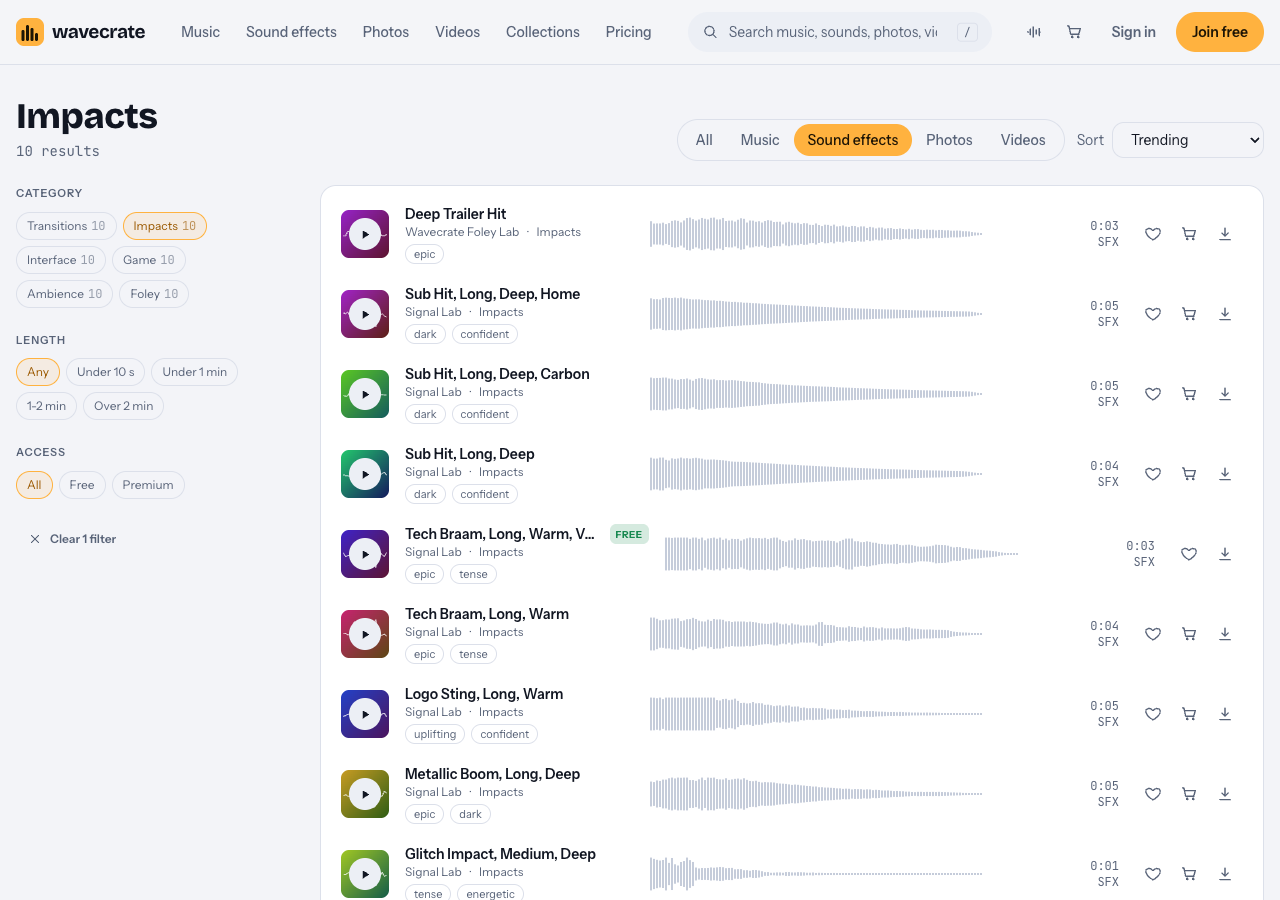Open Wavecrate Foley Lab artist link

coord(462,232)
